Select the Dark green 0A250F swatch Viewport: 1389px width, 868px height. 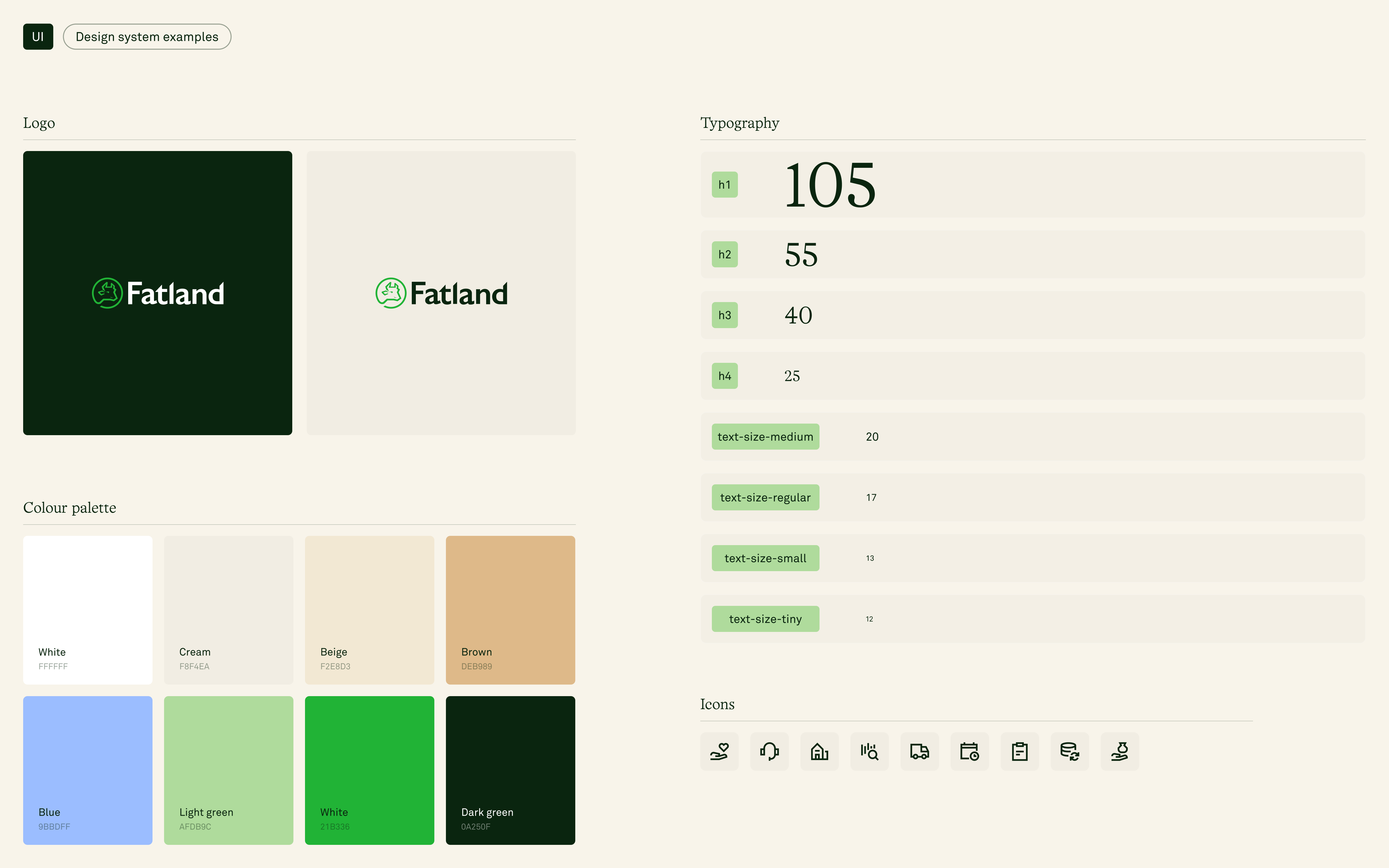pyautogui.click(x=510, y=770)
